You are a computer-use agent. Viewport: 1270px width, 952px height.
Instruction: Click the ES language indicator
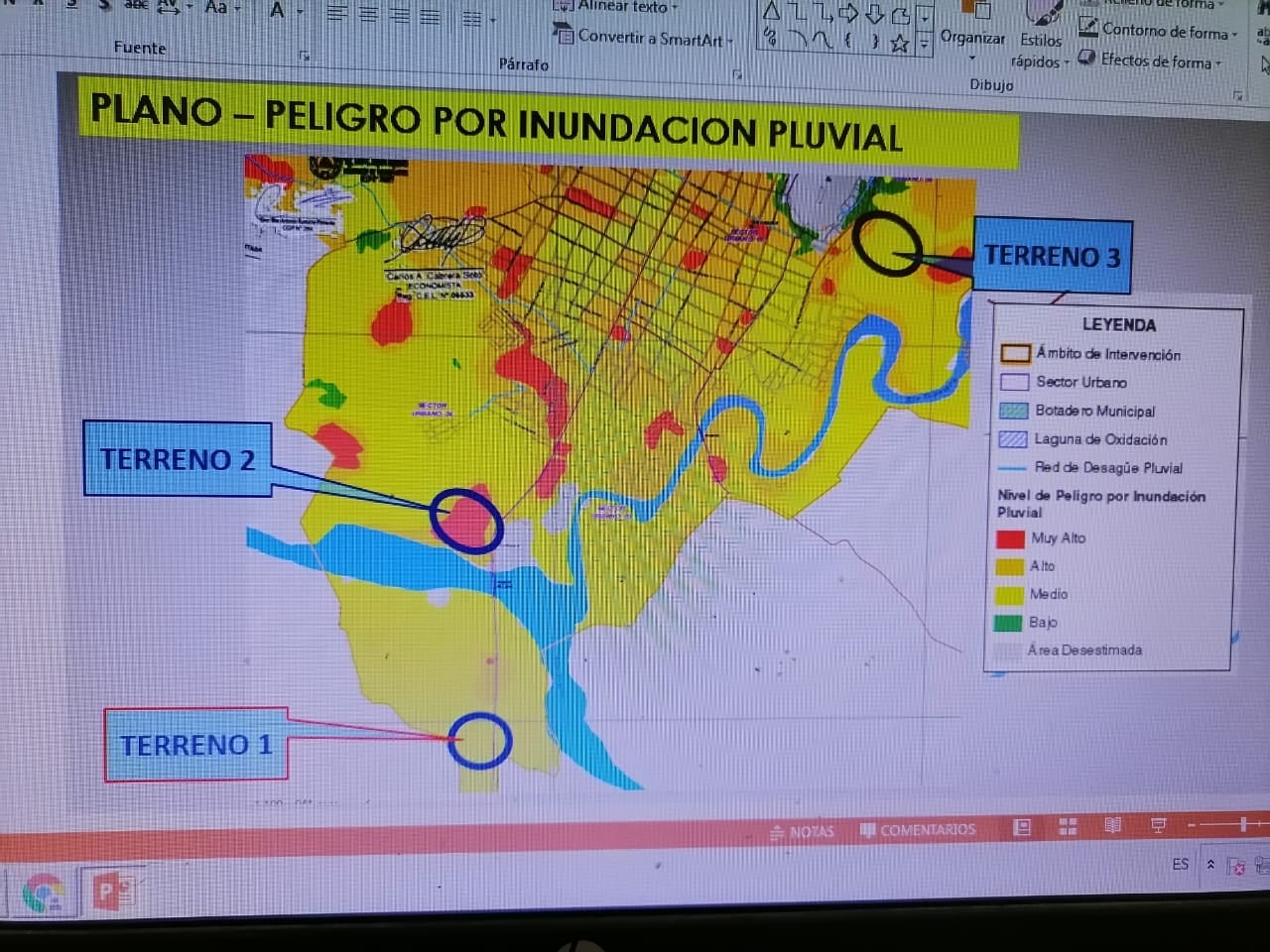pyautogui.click(x=1180, y=864)
